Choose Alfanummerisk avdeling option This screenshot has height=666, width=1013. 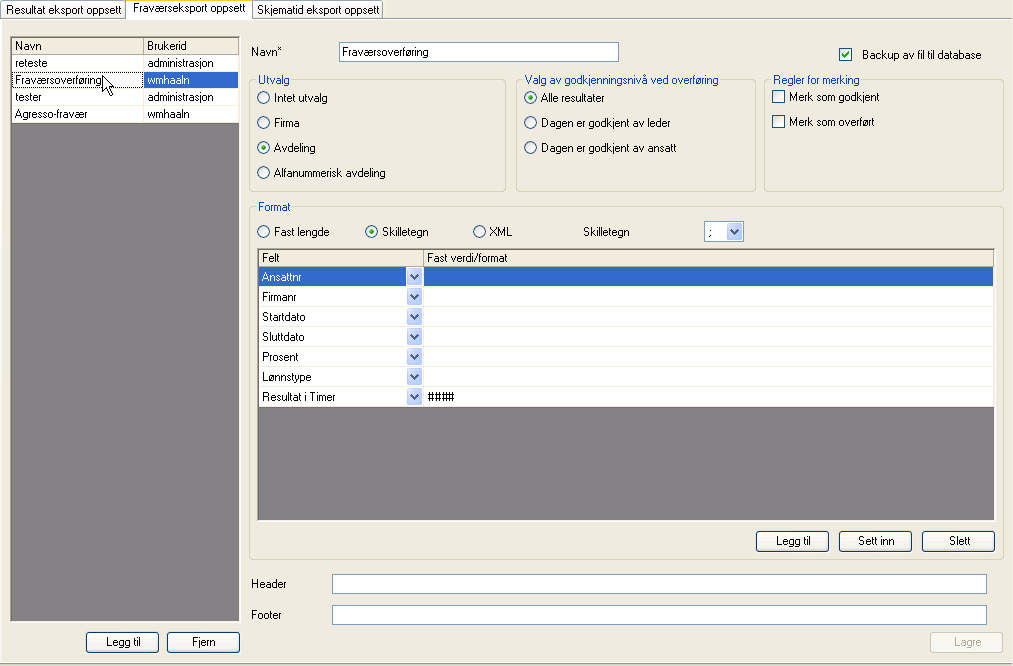264,172
